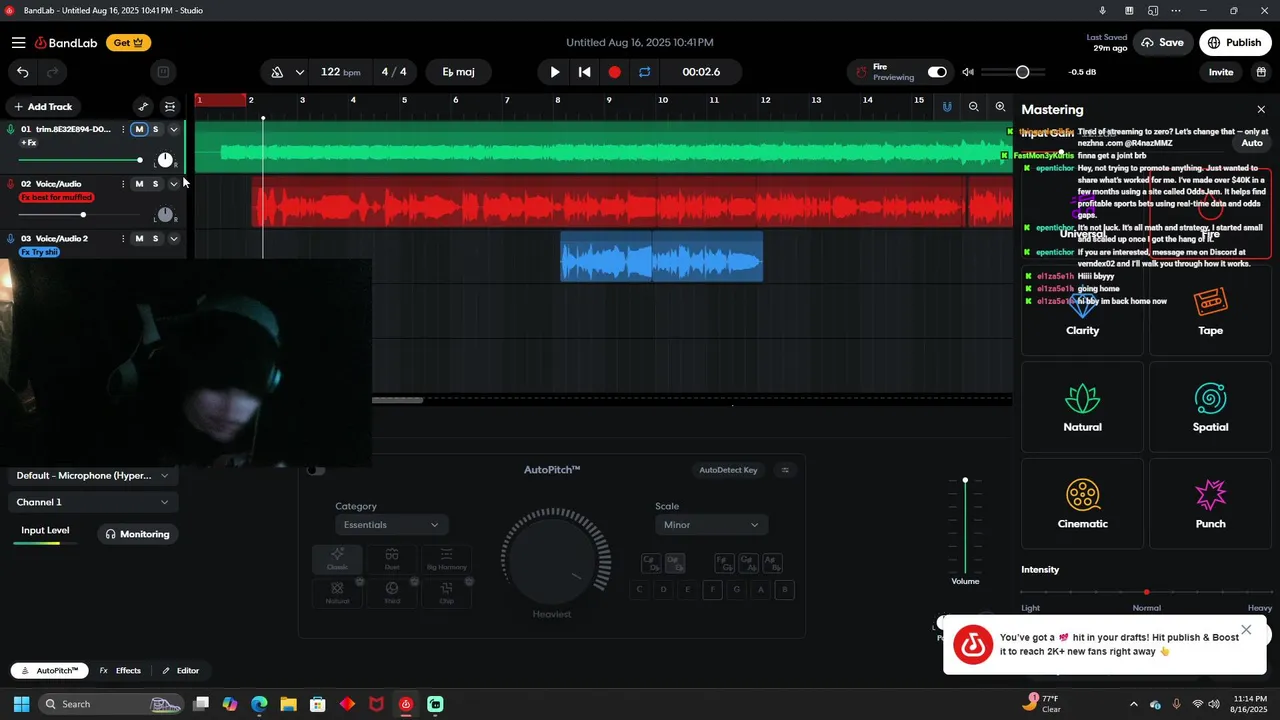
Task: Zoom out the timeline
Action: coord(974,106)
